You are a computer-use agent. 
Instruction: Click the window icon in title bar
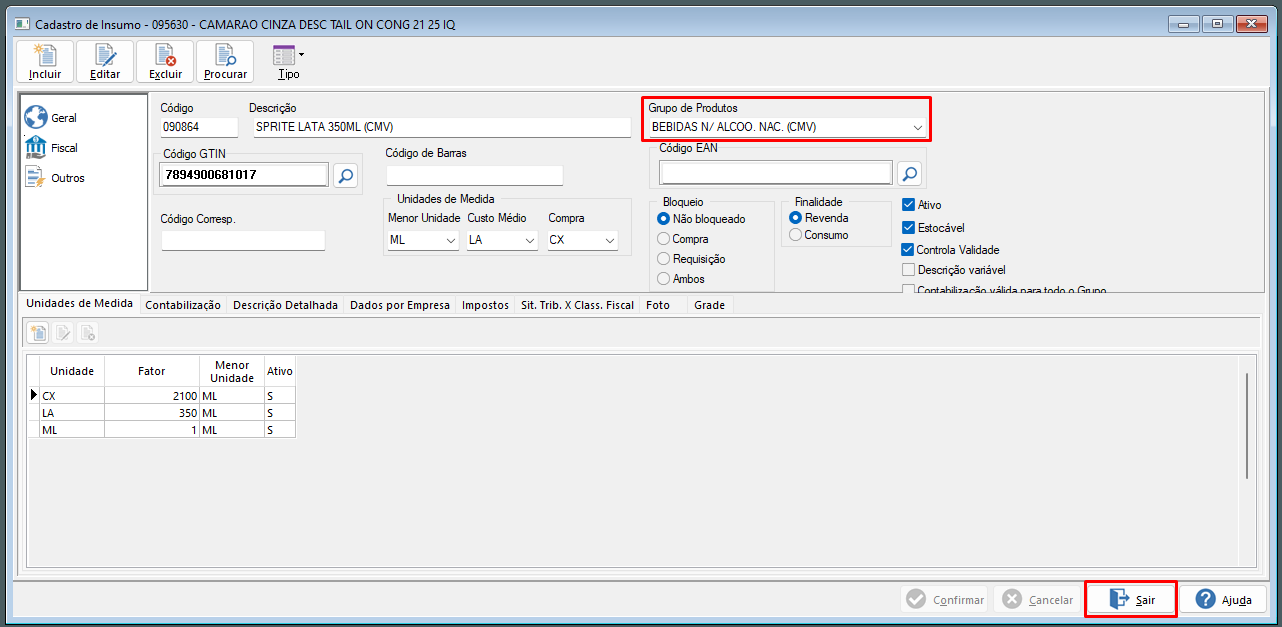coord(22,24)
